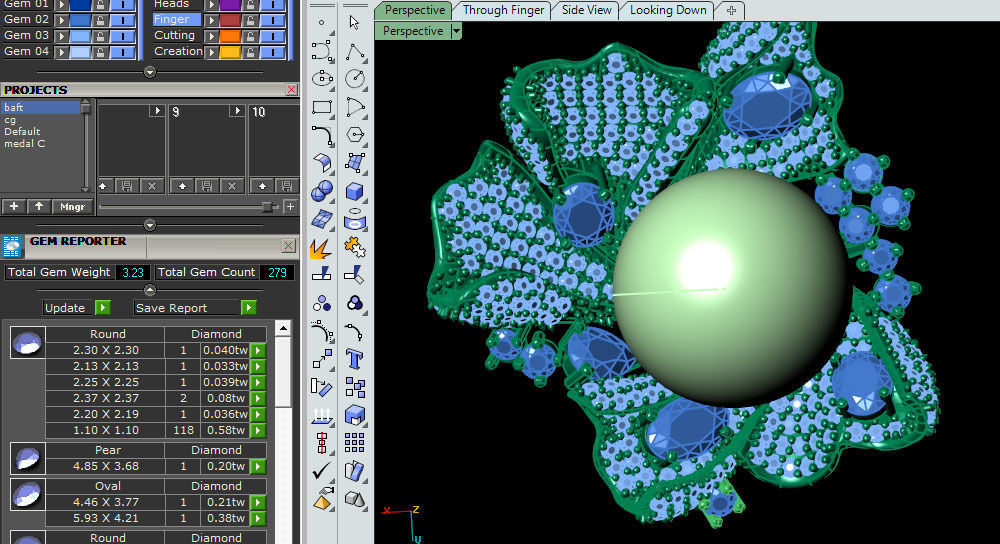Image resolution: width=1000 pixels, height=544 pixels.
Task: Toggle lock on Creation layer
Action: (x=251, y=52)
